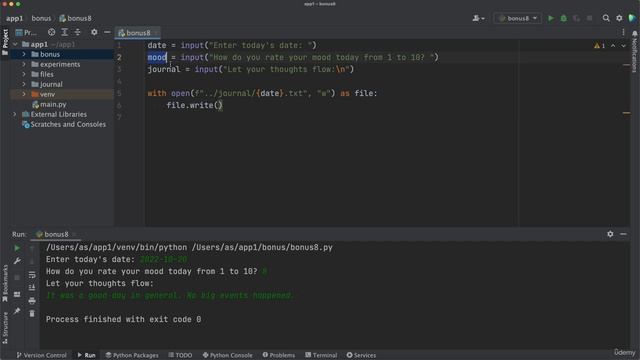The width and height of the screenshot is (640, 360).
Task: Open Search Everywhere magnifier icon
Action: click(606, 18)
